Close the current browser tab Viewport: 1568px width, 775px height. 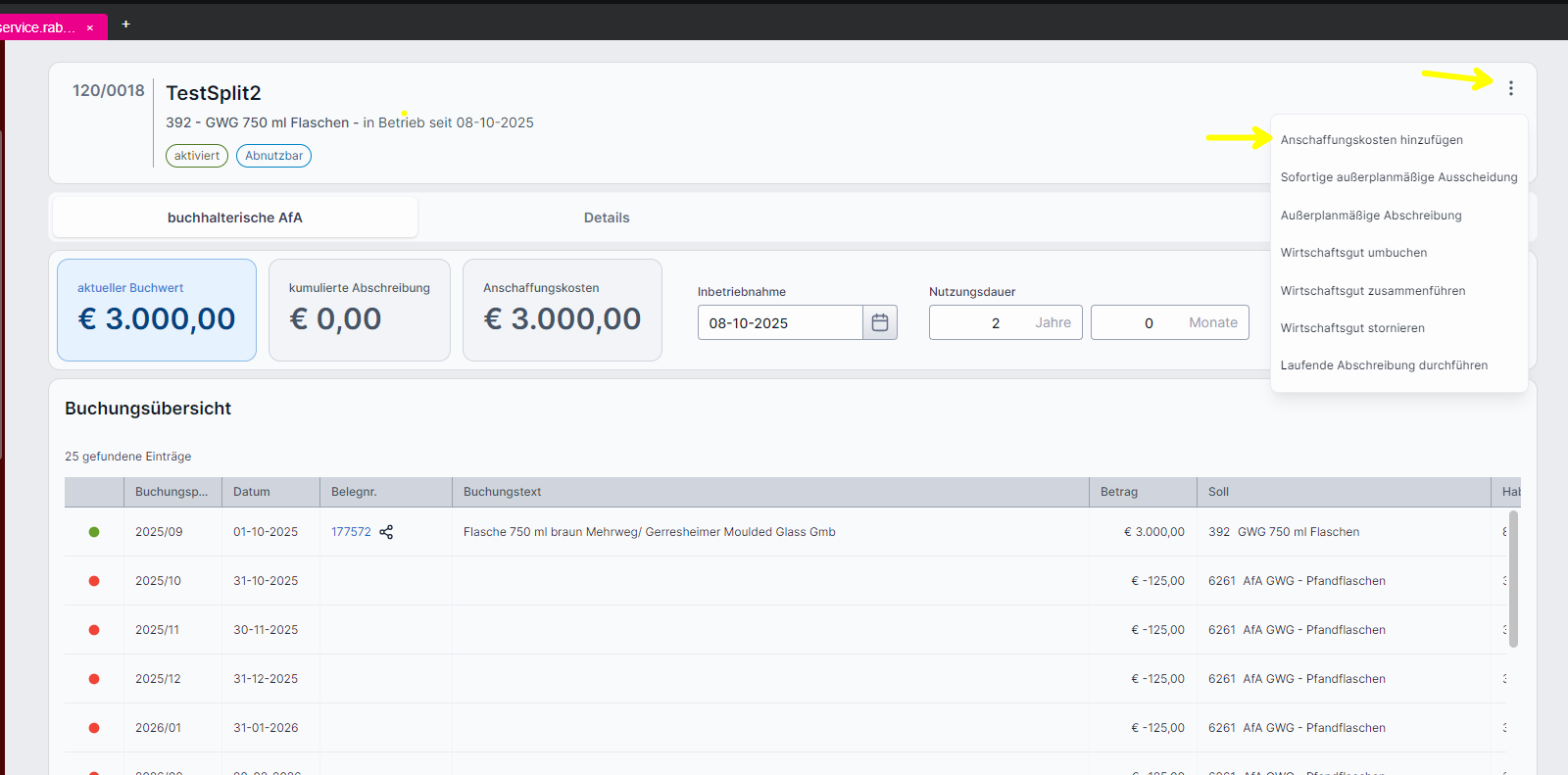point(90,27)
